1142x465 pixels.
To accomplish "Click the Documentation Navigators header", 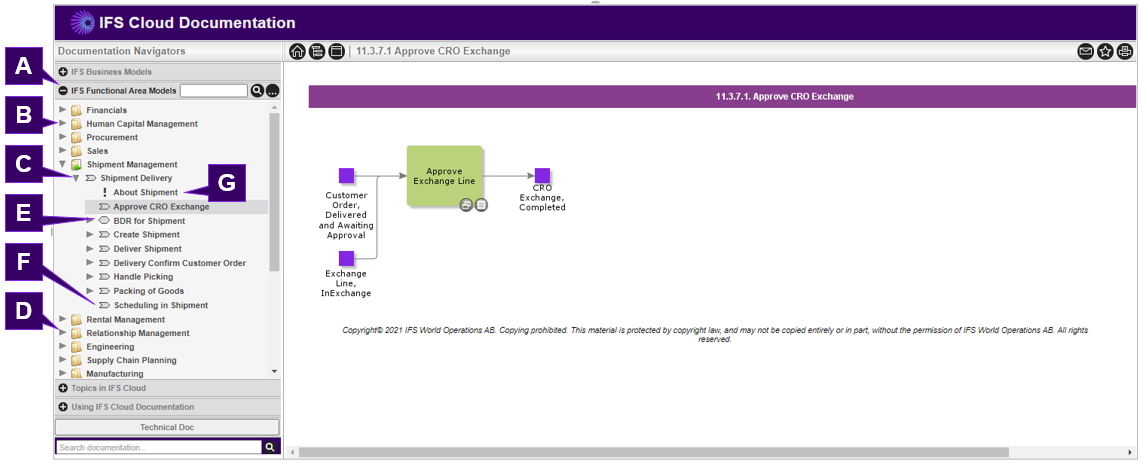I will (x=122, y=52).
